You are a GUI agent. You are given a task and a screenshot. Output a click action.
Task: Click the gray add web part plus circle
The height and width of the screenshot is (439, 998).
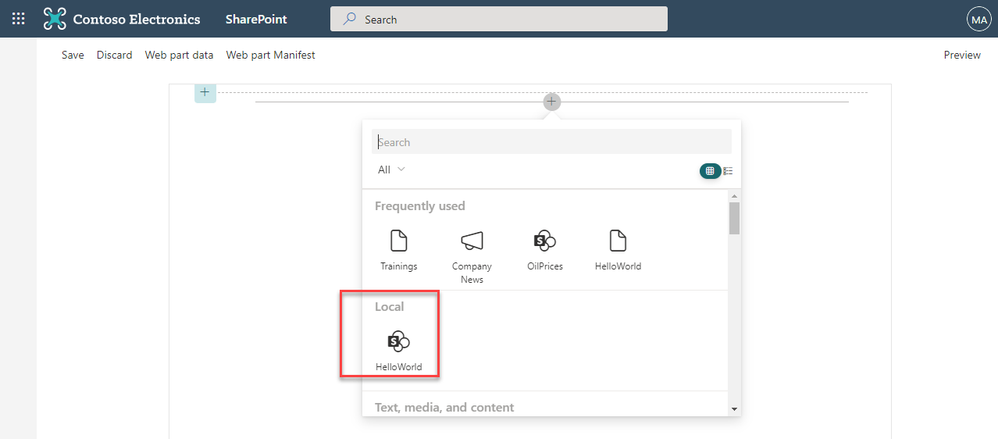pos(552,101)
